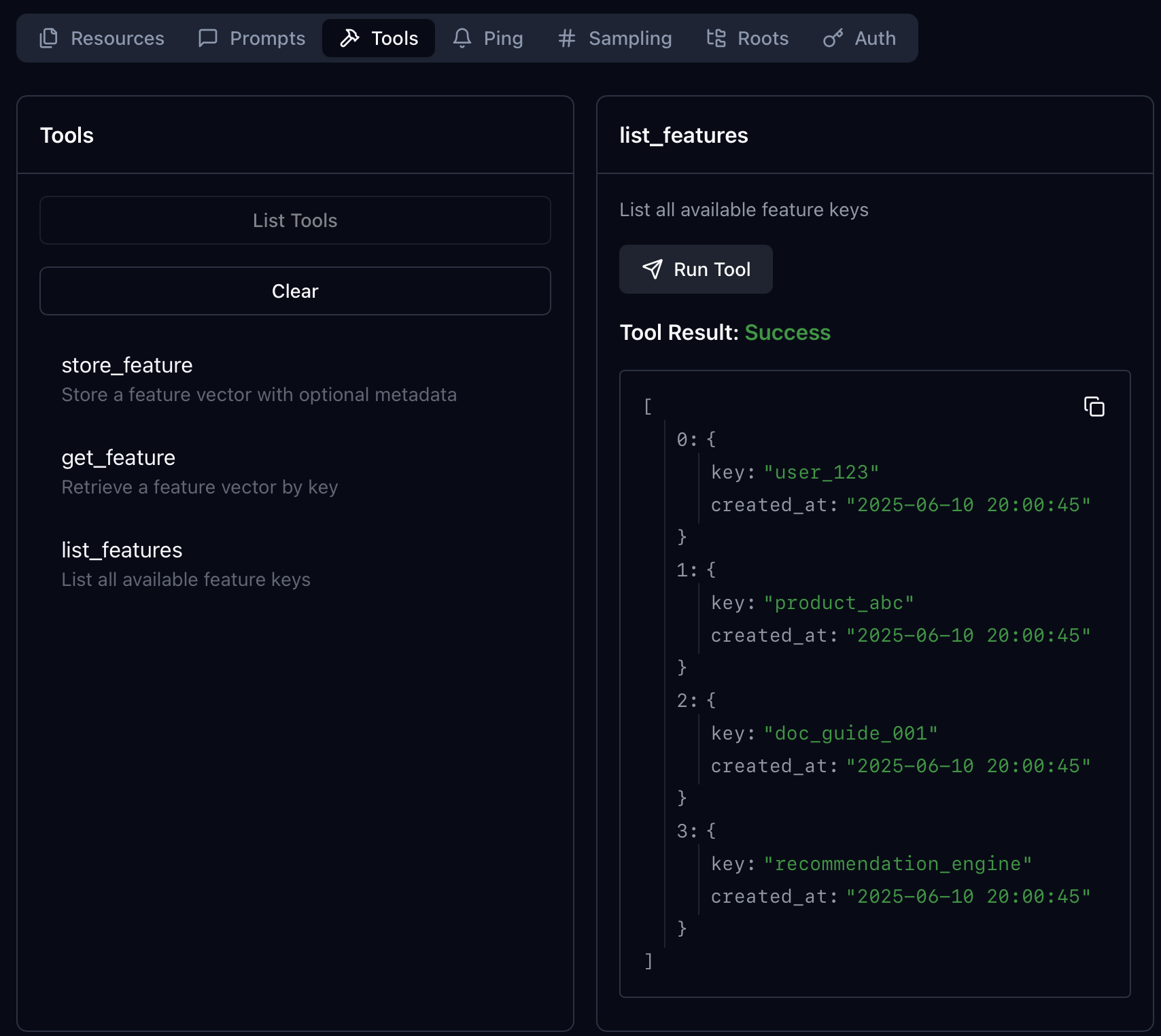Collapse result item 2
The width and height of the screenshot is (1161, 1036).
tap(696, 700)
